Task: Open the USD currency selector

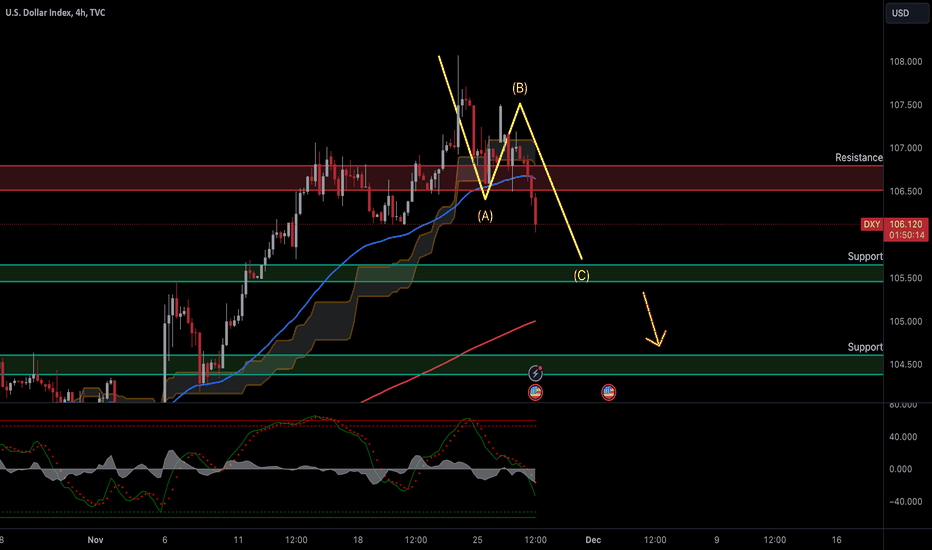Action: (906, 12)
